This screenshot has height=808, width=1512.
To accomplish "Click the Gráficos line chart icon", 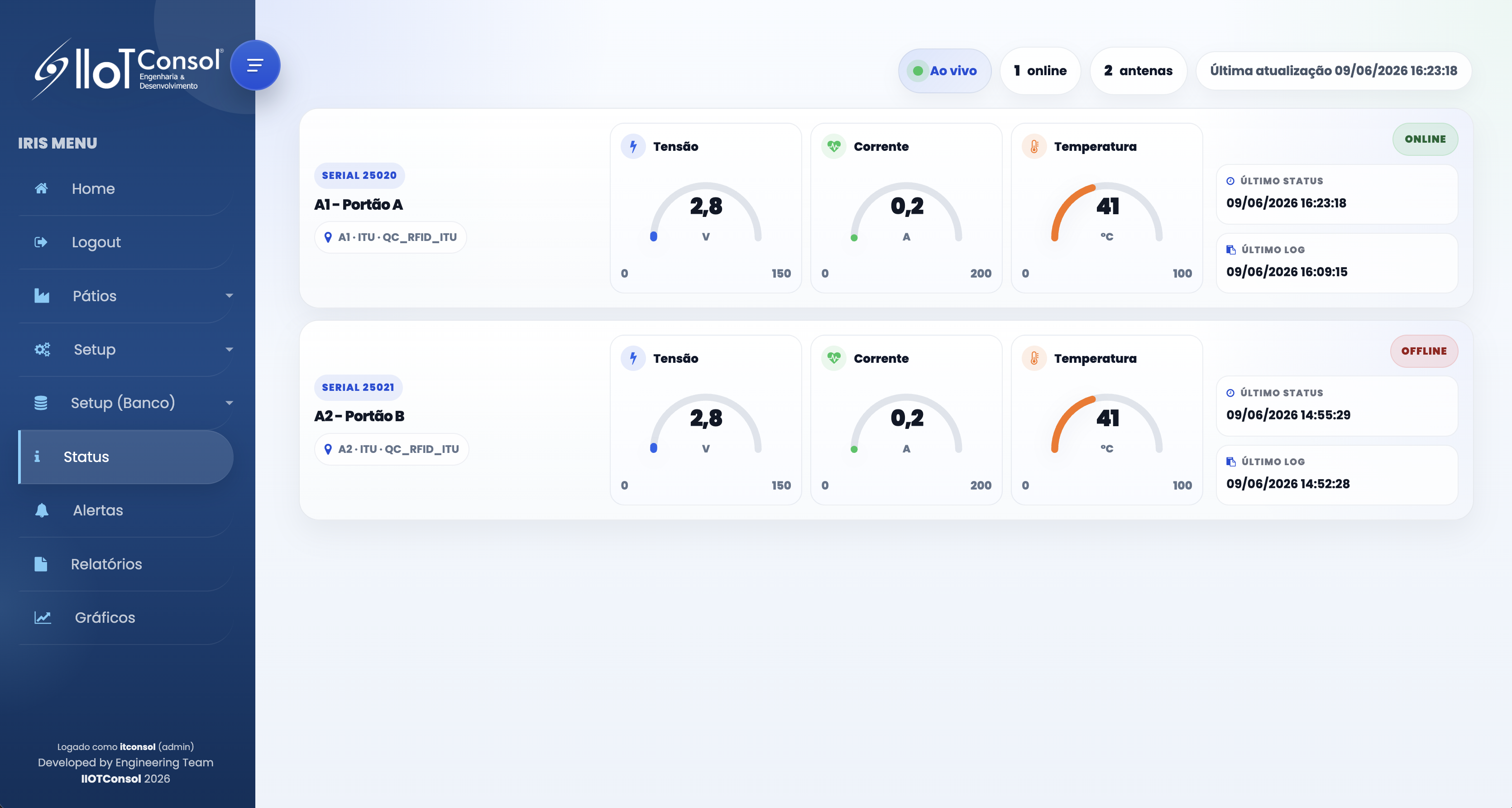I will tap(43, 617).
